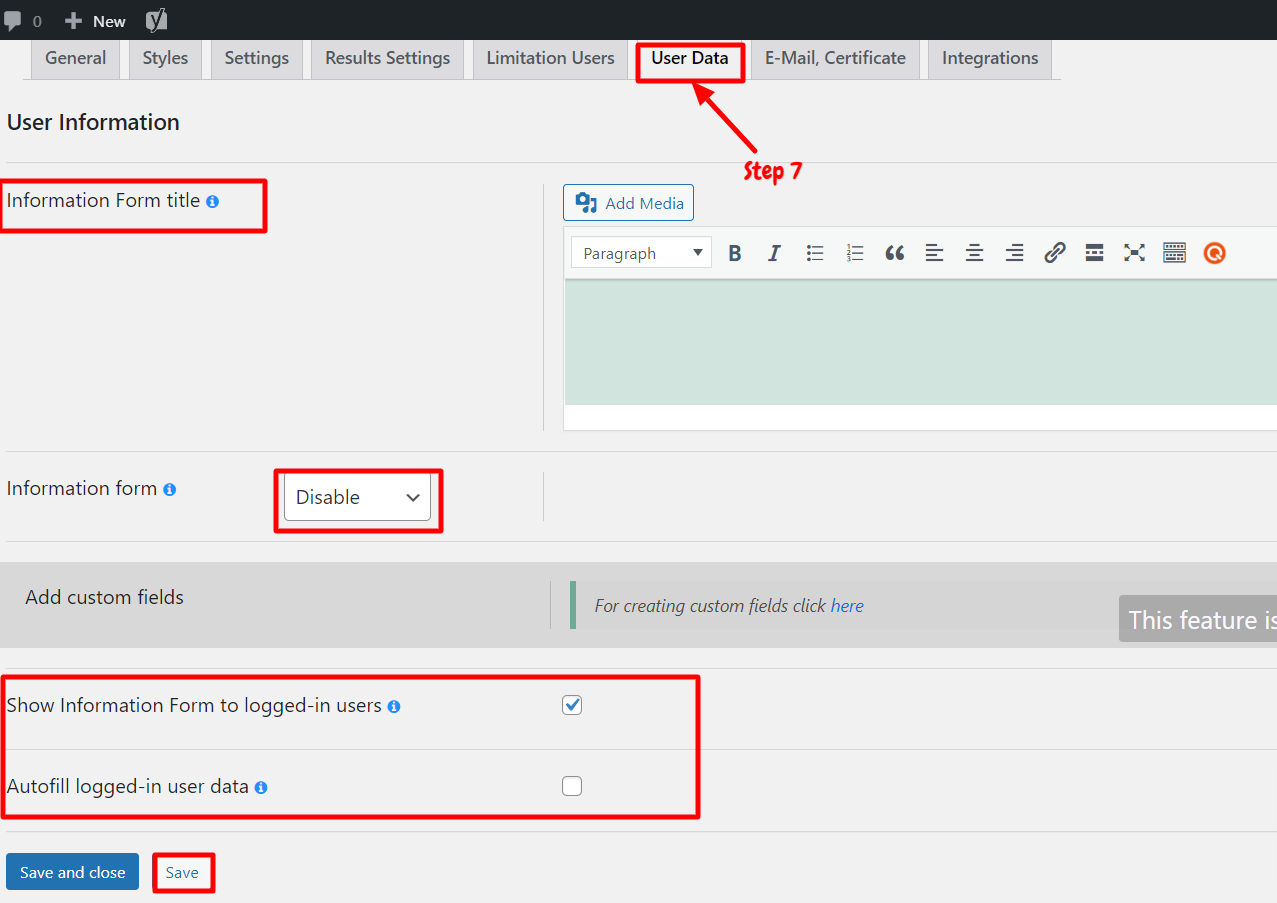Image resolution: width=1277 pixels, height=903 pixels.
Task: Click inside the form title text editor area
Action: (x=920, y=342)
